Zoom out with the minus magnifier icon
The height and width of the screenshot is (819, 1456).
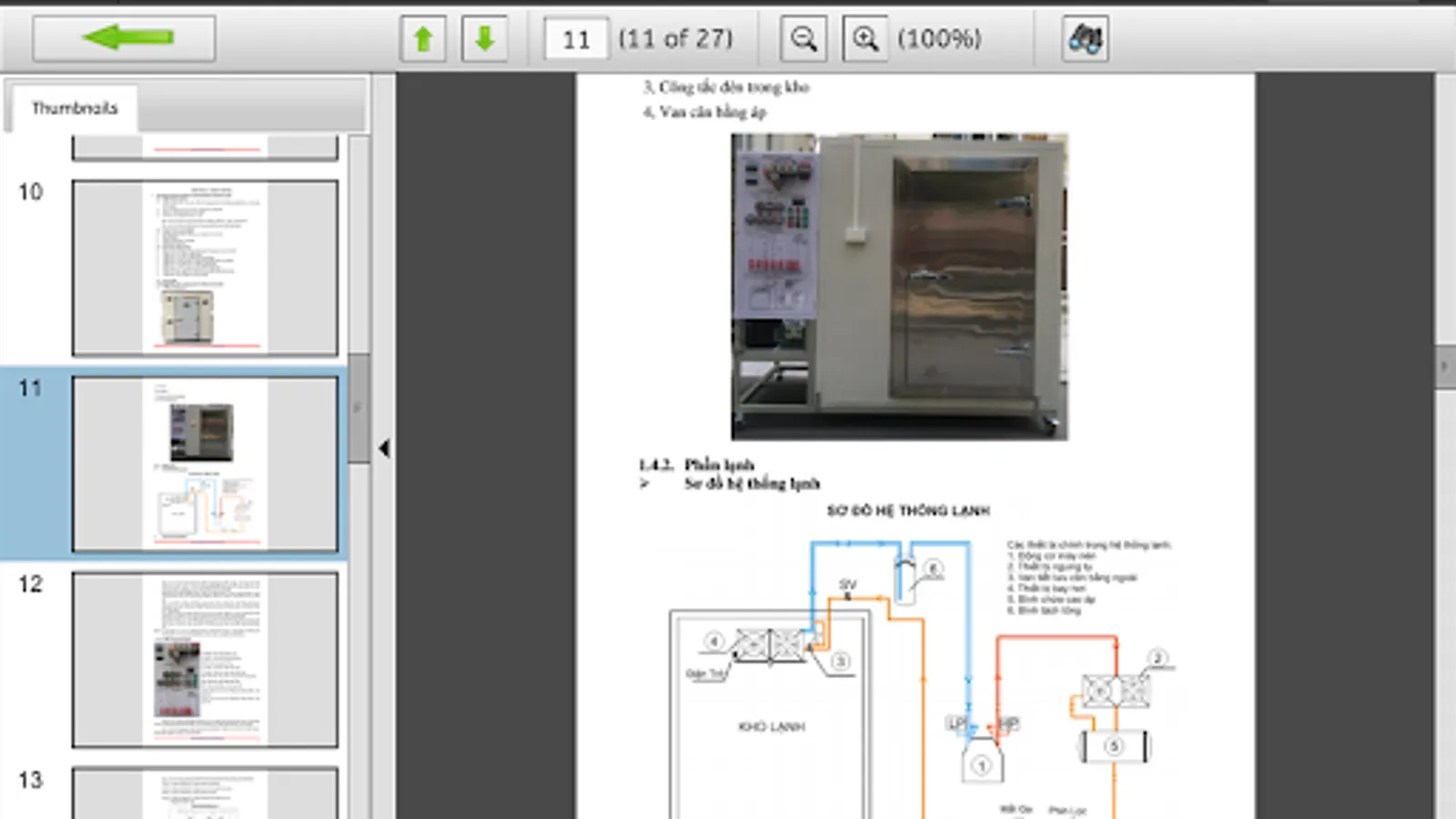coord(803,37)
